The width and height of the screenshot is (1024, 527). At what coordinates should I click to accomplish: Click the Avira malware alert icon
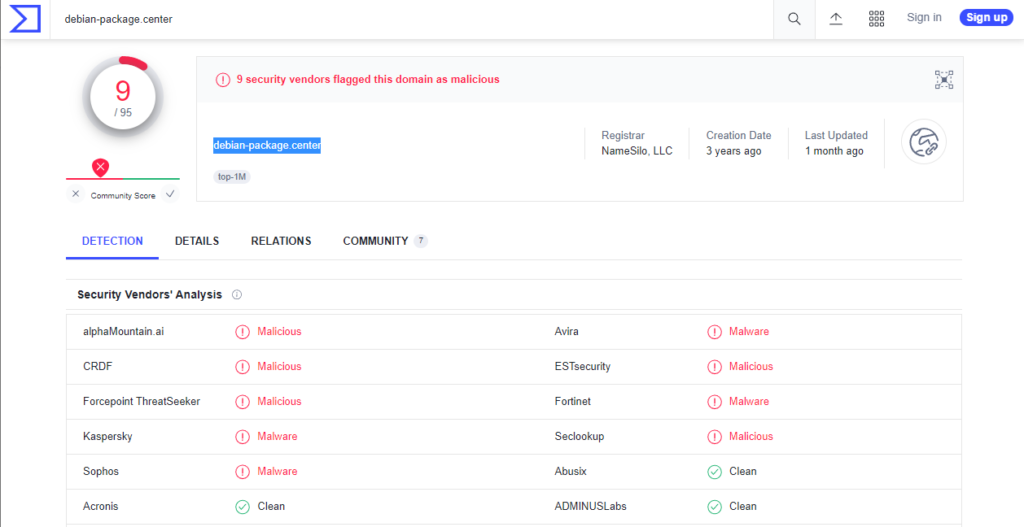click(714, 332)
